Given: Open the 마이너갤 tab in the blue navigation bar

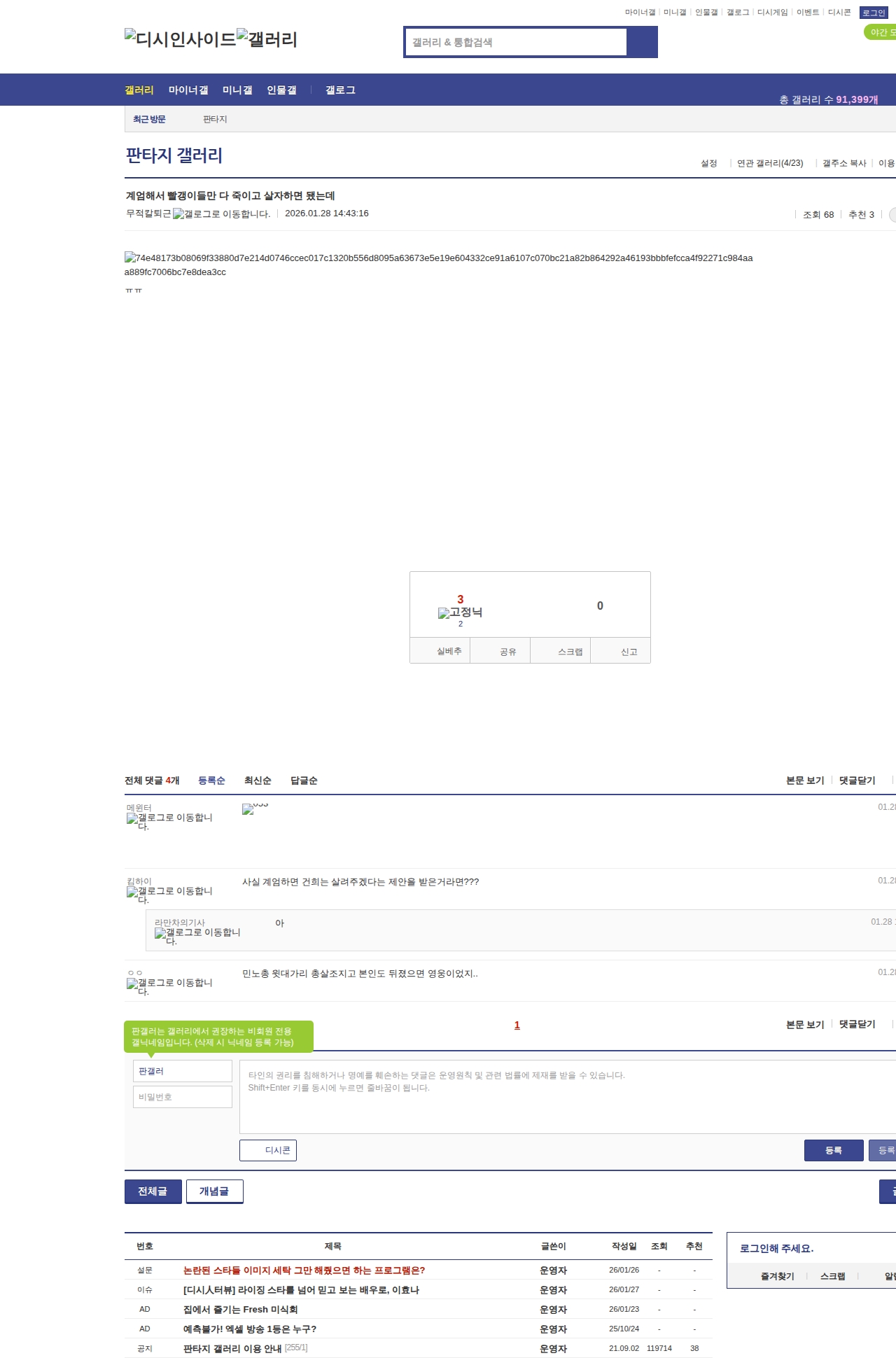Looking at the screenshot, I should (188, 90).
